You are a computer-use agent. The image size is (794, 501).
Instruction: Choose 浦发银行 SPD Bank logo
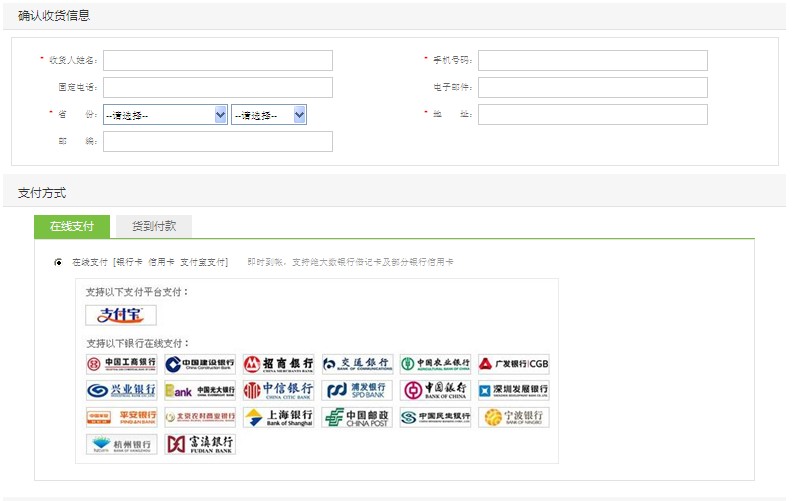(357, 391)
